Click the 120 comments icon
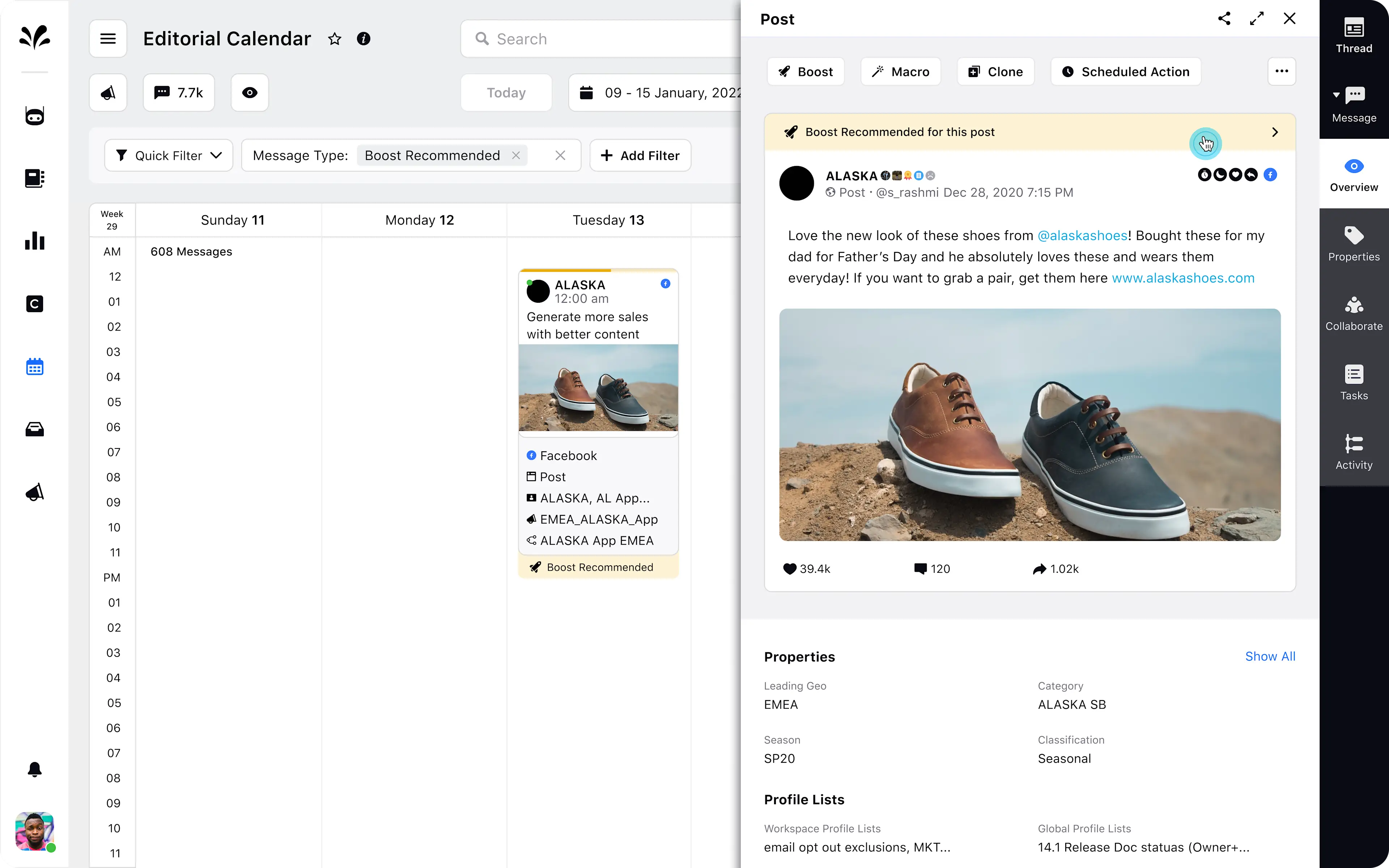 tap(920, 568)
